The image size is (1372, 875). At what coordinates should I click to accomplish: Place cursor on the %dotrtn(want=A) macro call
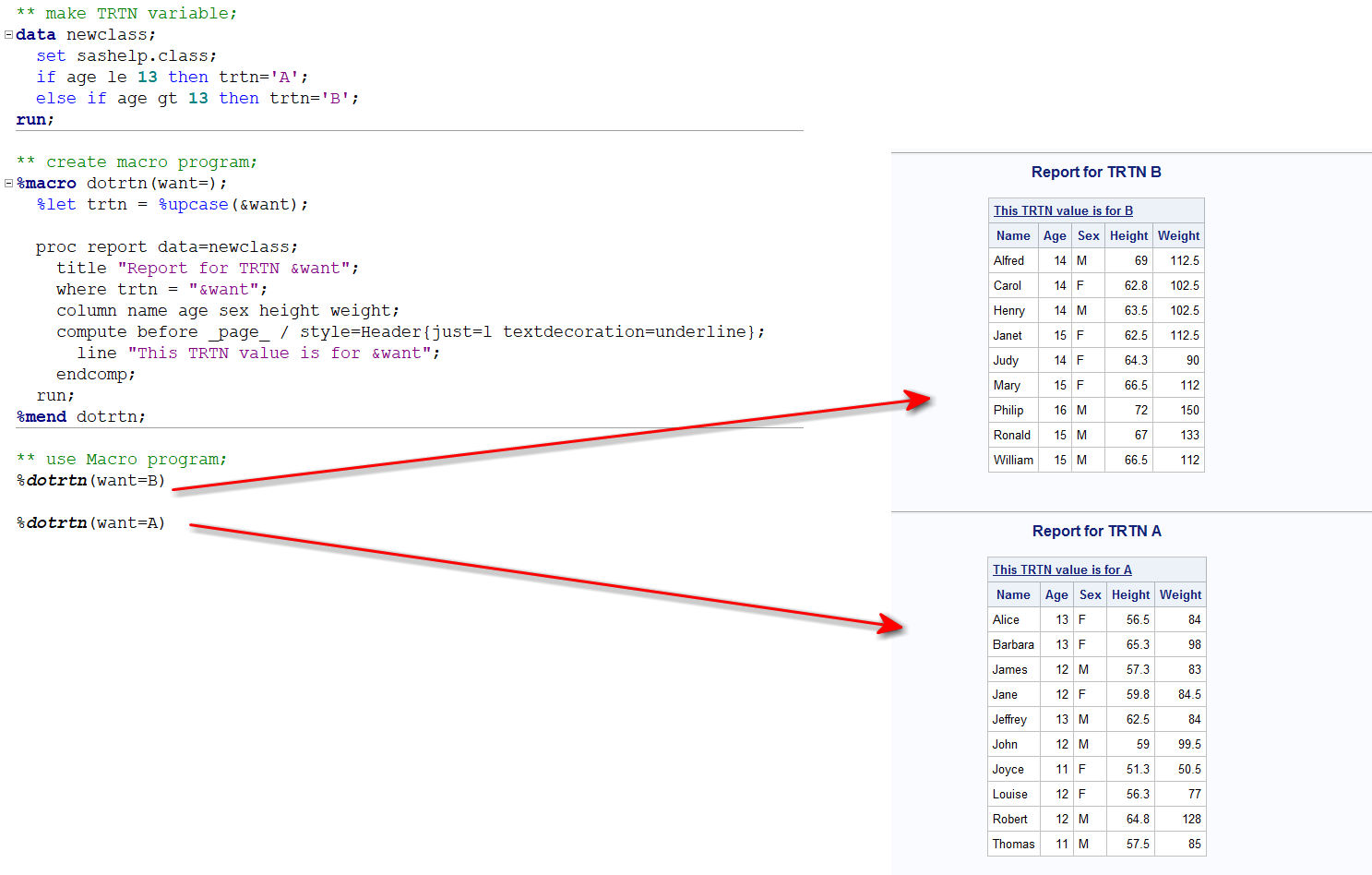pyautogui.click(x=90, y=522)
